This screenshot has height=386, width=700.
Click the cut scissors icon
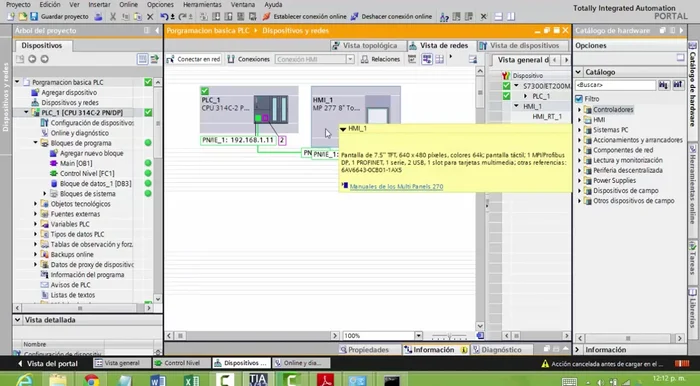[113, 17]
